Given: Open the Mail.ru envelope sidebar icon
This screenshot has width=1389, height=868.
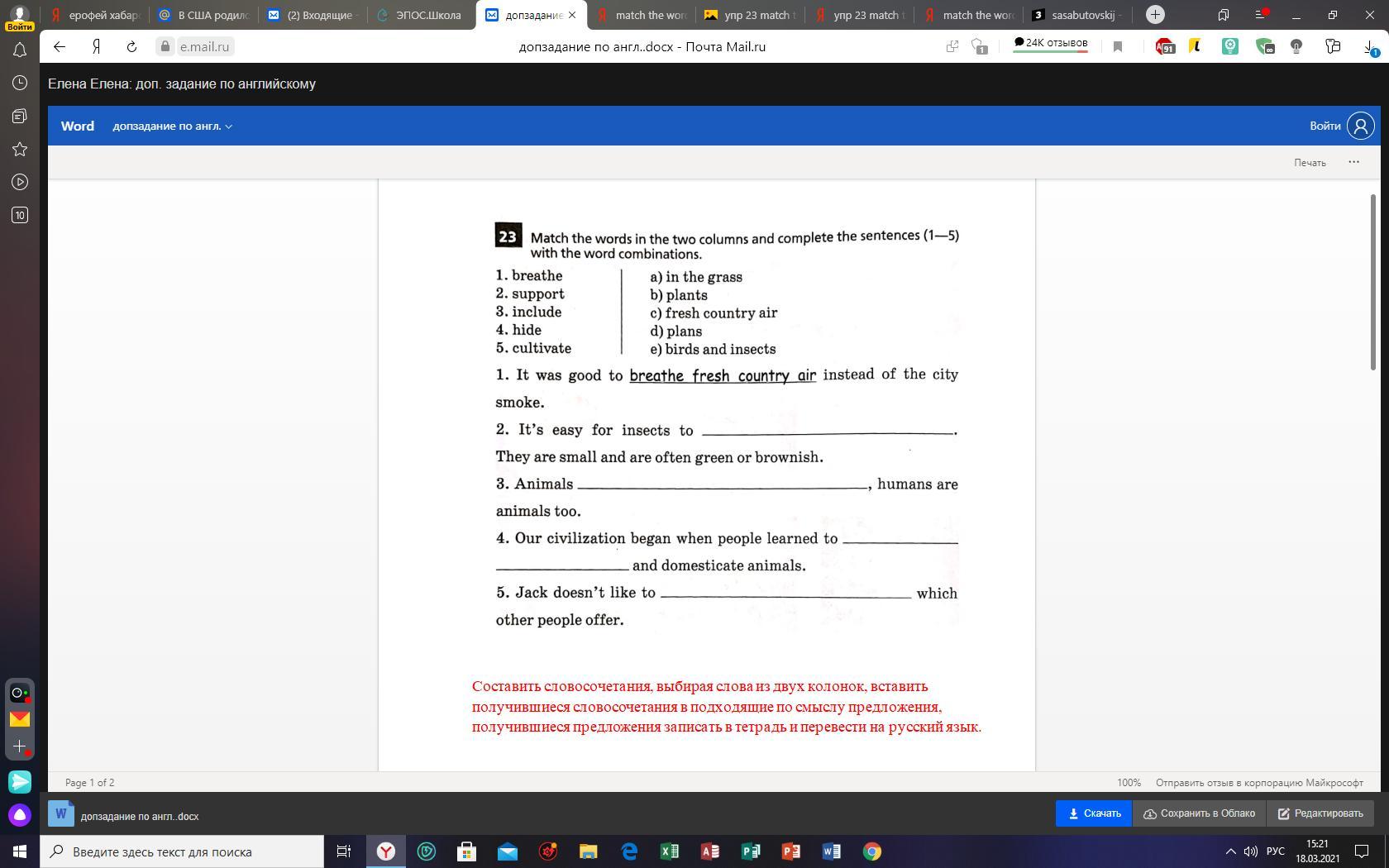Looking at the screenshot, I should click(20, 719).
